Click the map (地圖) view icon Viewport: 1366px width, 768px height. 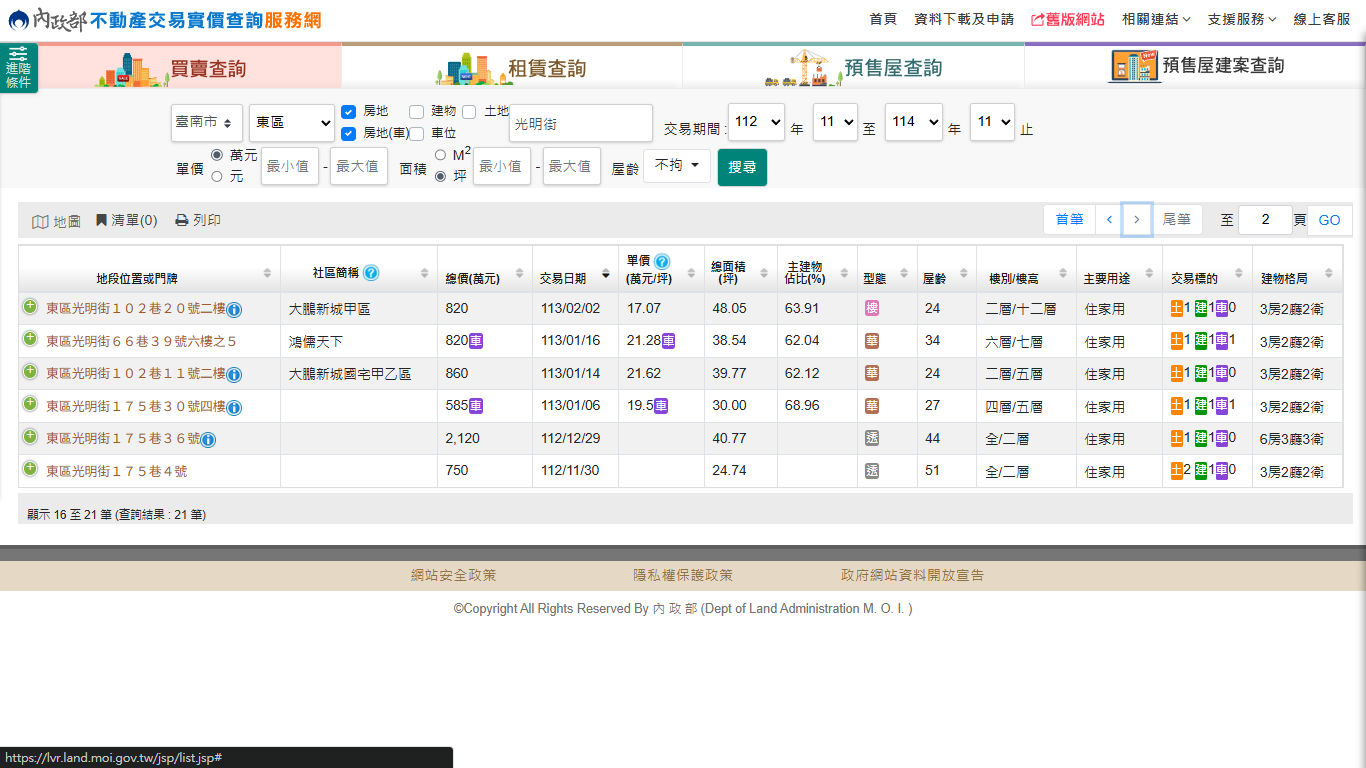tap(41, 221)
